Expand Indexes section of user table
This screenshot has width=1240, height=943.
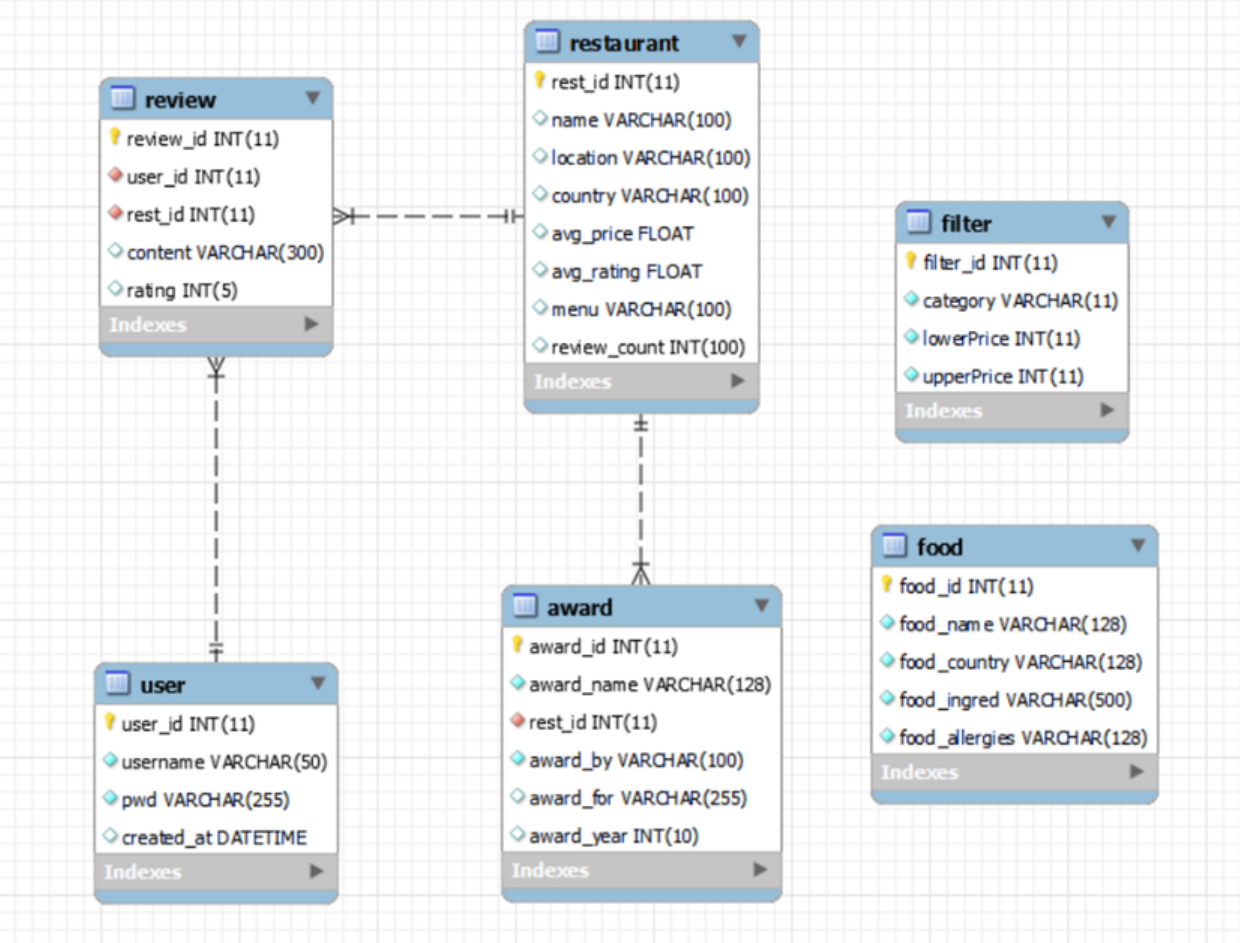pos(317,871)
